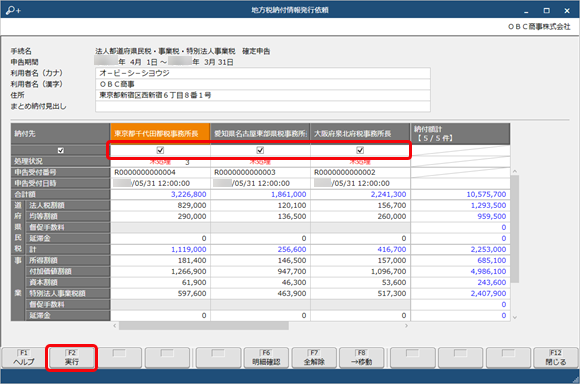Viewport: 580px width, 384px height.
Task: Toggle the select-all checkbox in 納付先 column
Action: pos(61,151)
